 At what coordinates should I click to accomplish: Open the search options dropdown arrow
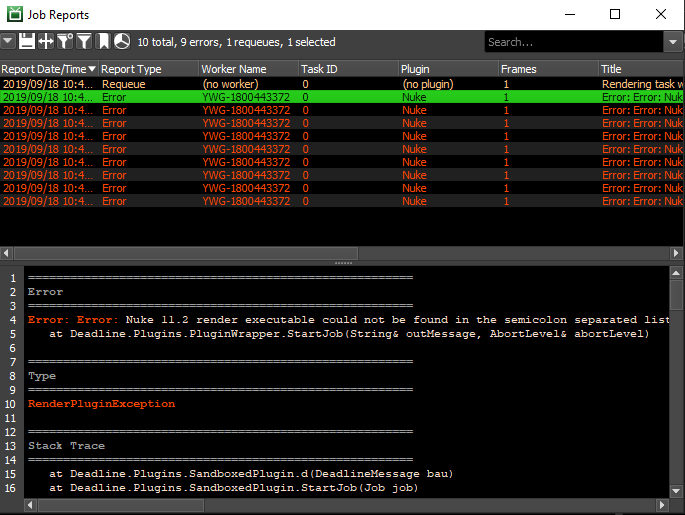672,42
